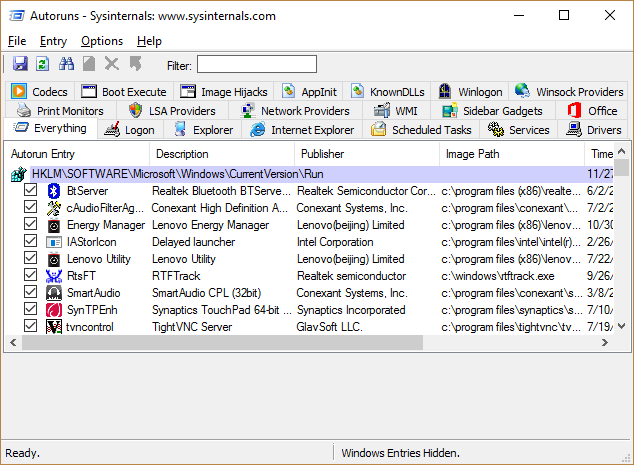Click the Autorun Entry column header

pyautogui.click(x=77, y=154)
